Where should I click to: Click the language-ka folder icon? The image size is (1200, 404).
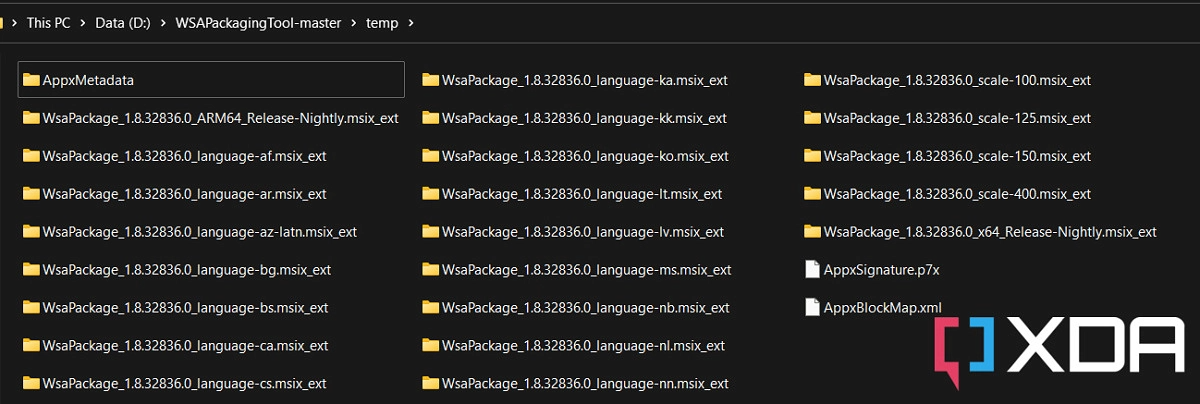point(431,80)
